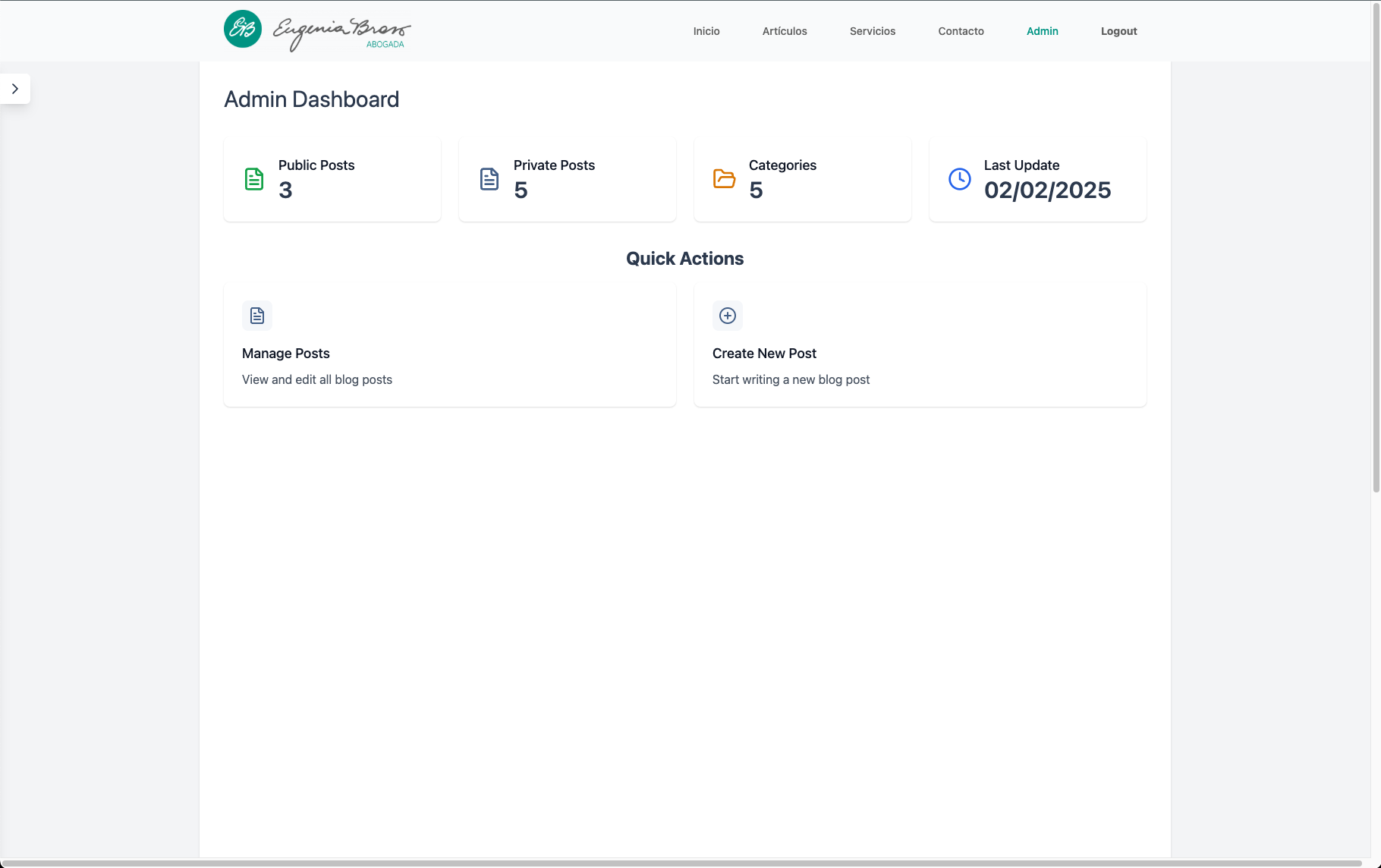Click the green EB circular logo
The height and width of the screenshot is (868, 1381).
click(243, 29)
